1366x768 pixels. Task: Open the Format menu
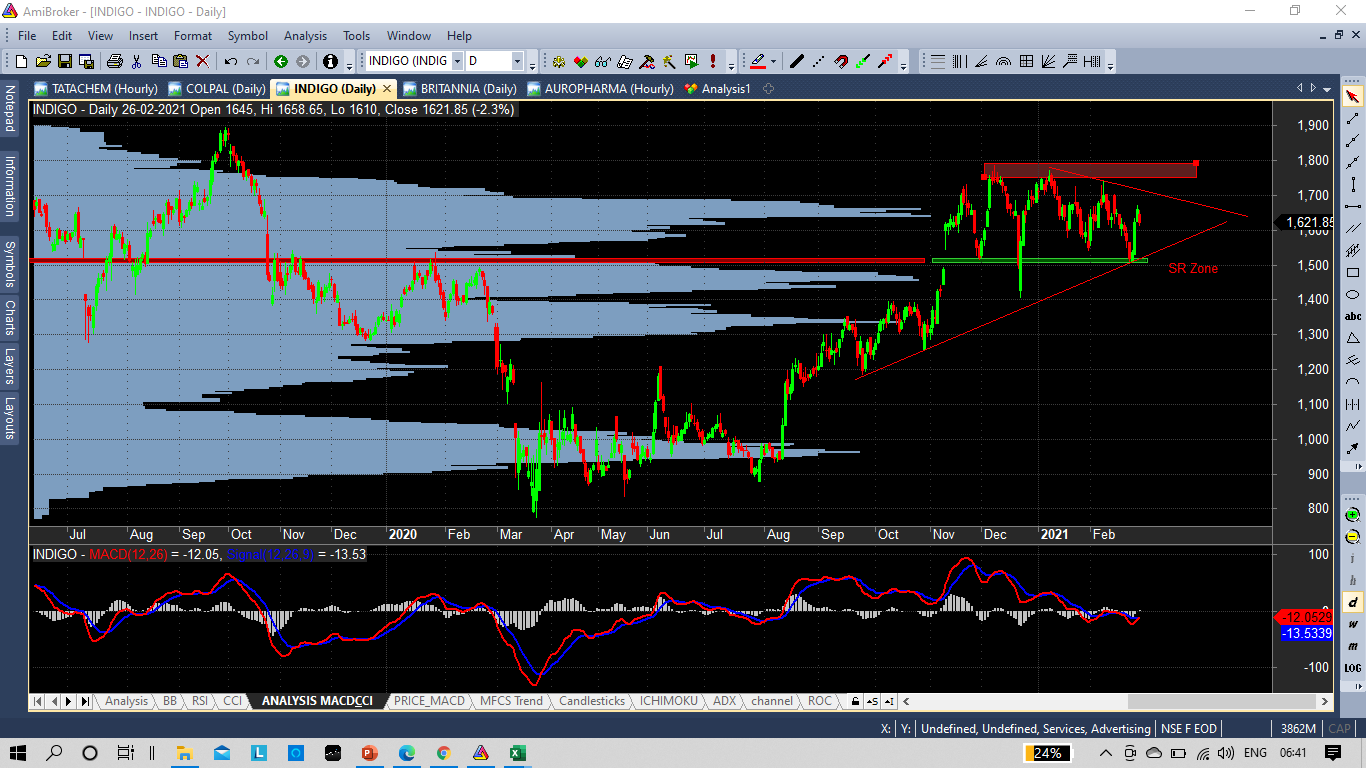tap(193, 35)
